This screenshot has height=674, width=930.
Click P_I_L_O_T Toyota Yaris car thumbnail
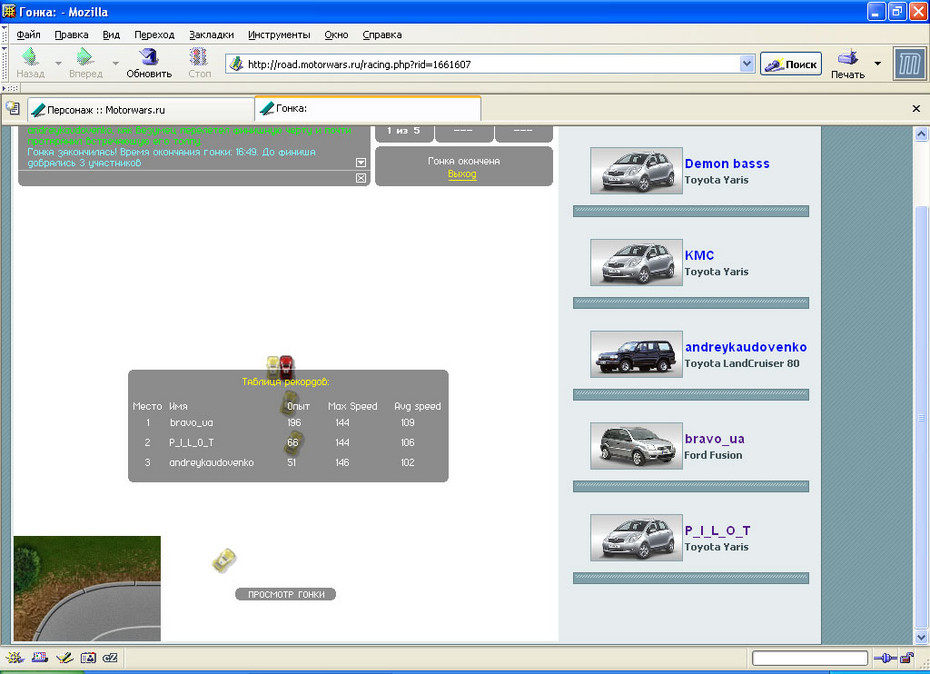(x=636, y=538)
